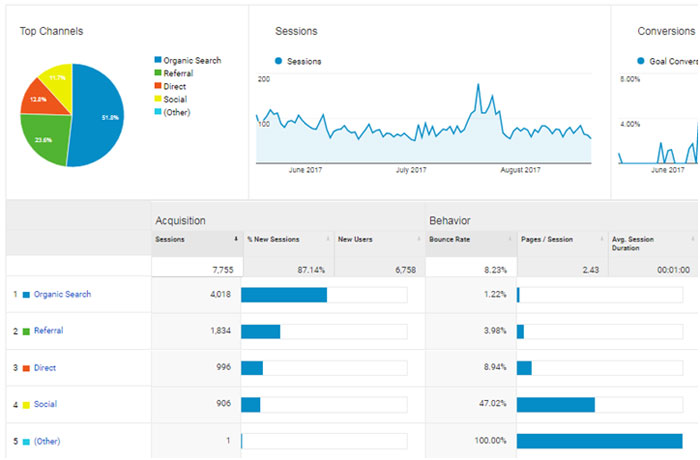Click the '6,758' new users total
Viewport: 700px width, 460px height.
405,270
